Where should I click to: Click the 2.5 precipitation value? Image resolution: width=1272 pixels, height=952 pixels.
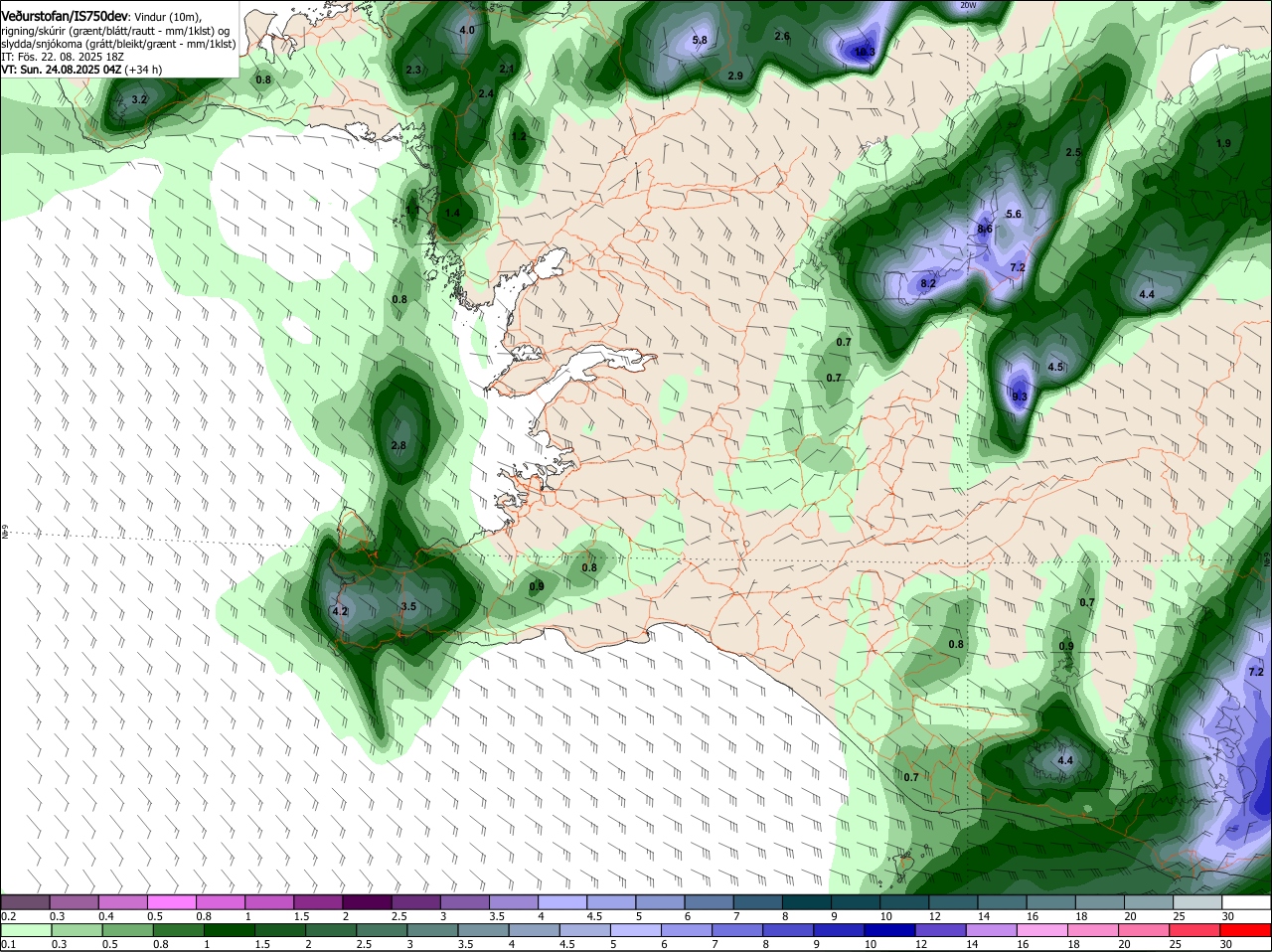click(x=1073, y=152)
